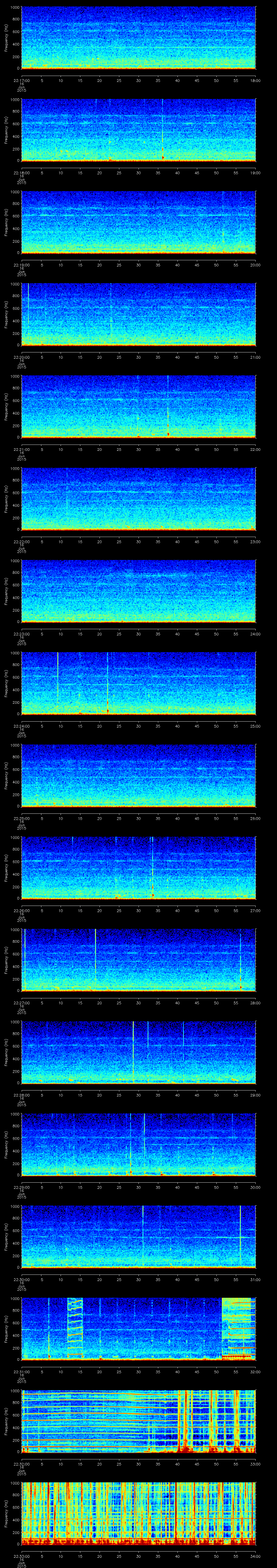The width and height of the screenshot is (277, 1568).
Task: Click the 22:21:00 start time label
Action: 21,449
